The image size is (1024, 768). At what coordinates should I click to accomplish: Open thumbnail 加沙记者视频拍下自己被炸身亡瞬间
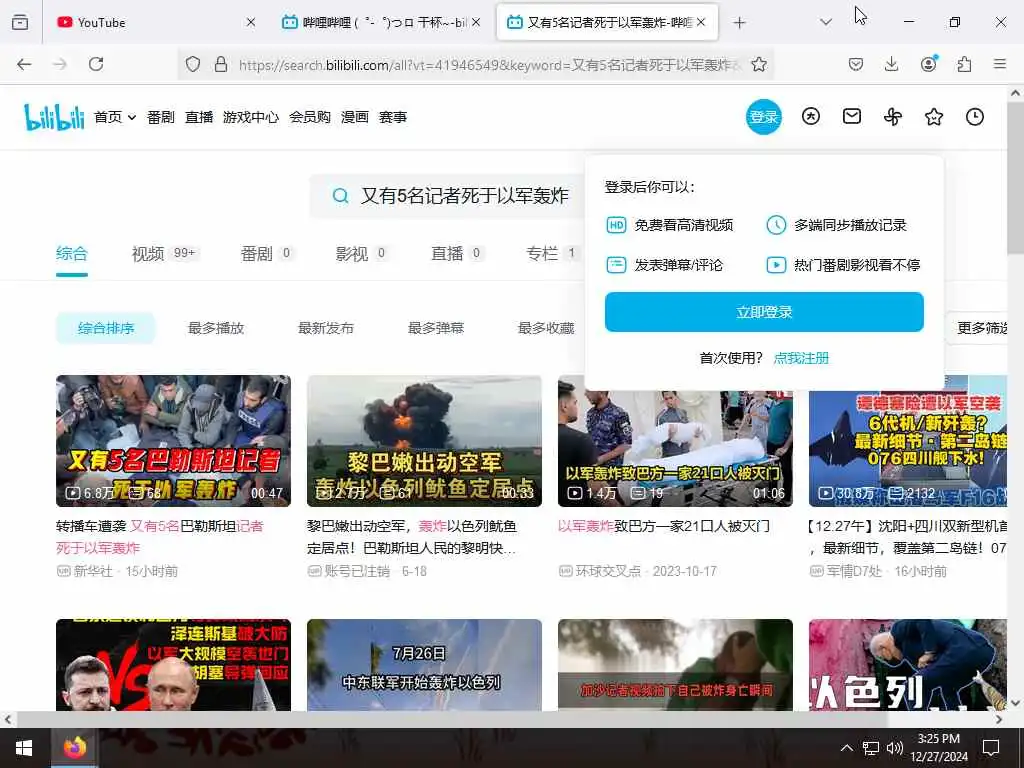coord(675,665)
